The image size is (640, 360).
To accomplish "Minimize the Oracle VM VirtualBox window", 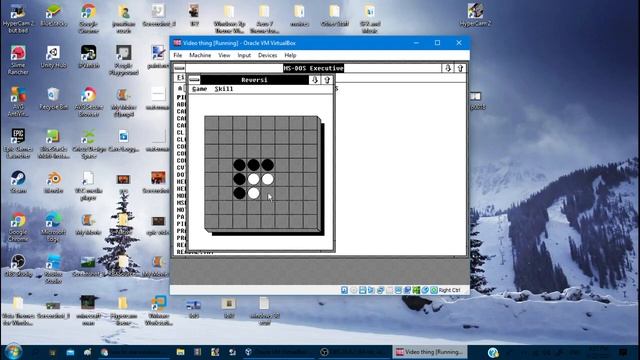I will pos(416,43).
